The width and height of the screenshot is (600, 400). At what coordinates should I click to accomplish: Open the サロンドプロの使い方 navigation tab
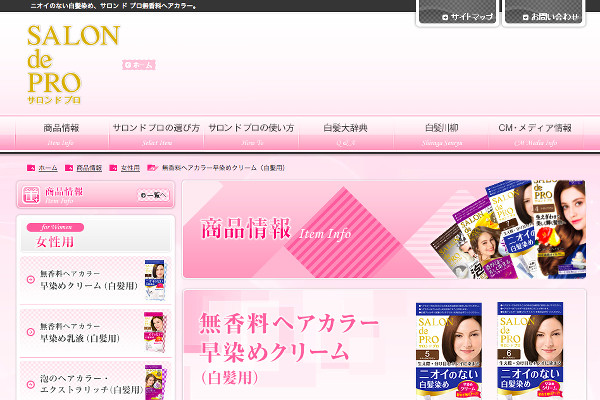(251, 133)
